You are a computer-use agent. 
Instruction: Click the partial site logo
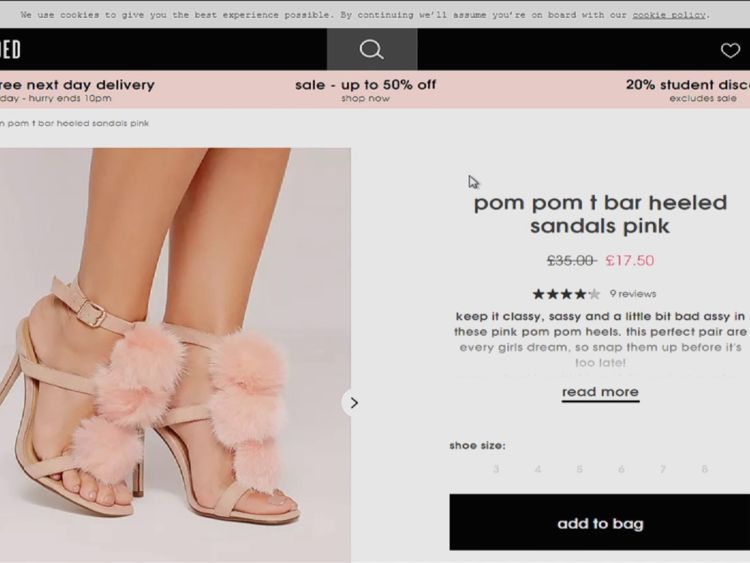click(x=10, y=50)
